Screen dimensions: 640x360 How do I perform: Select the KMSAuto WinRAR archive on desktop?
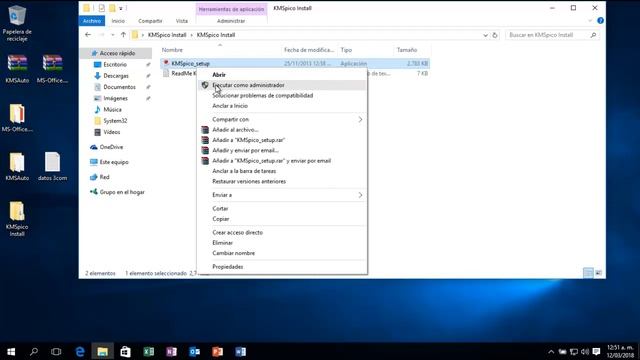click(x=17, y=69)
